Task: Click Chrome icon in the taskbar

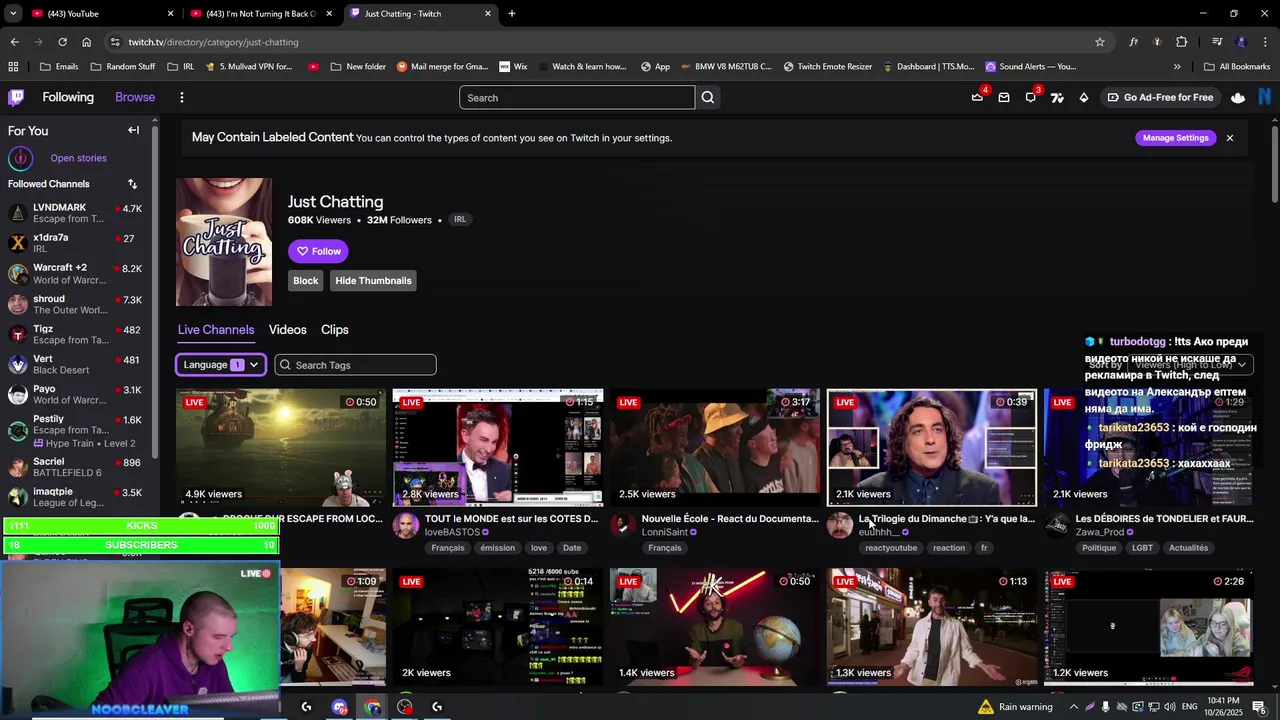Action: (x=372, y=707)
